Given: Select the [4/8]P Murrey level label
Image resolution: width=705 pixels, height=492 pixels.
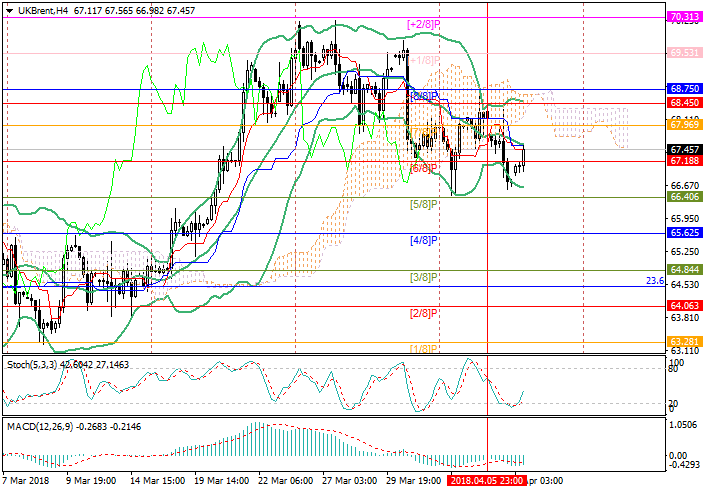Looking at the screenshot, I should point(424,240).
